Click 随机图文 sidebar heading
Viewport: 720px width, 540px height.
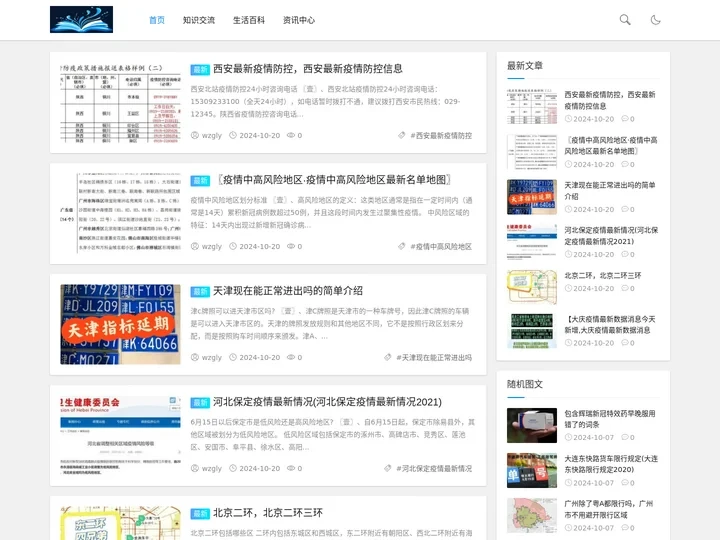point(525,384)
